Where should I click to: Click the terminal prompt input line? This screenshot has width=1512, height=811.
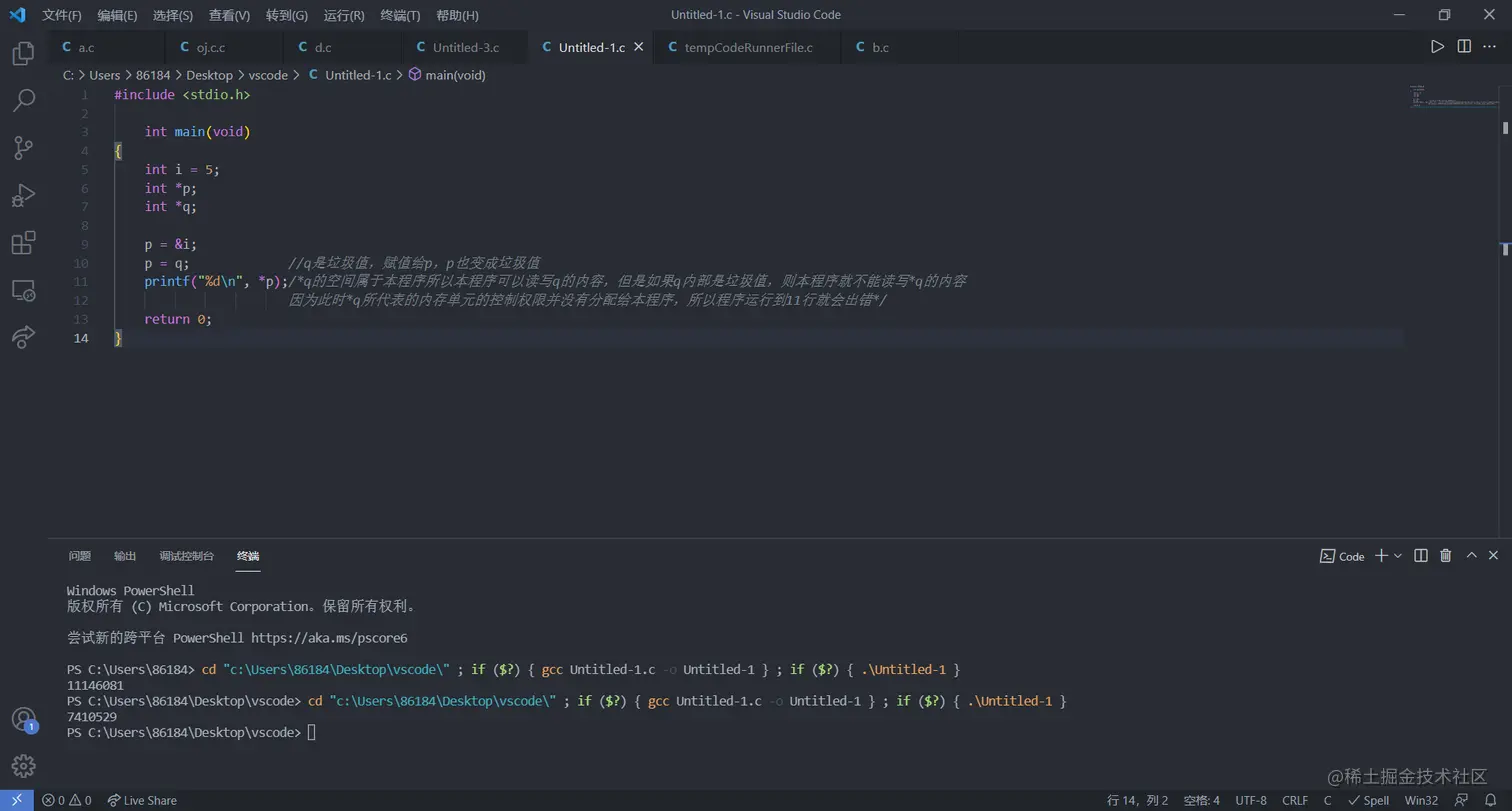pyautogui.click(x=190, y=733)
